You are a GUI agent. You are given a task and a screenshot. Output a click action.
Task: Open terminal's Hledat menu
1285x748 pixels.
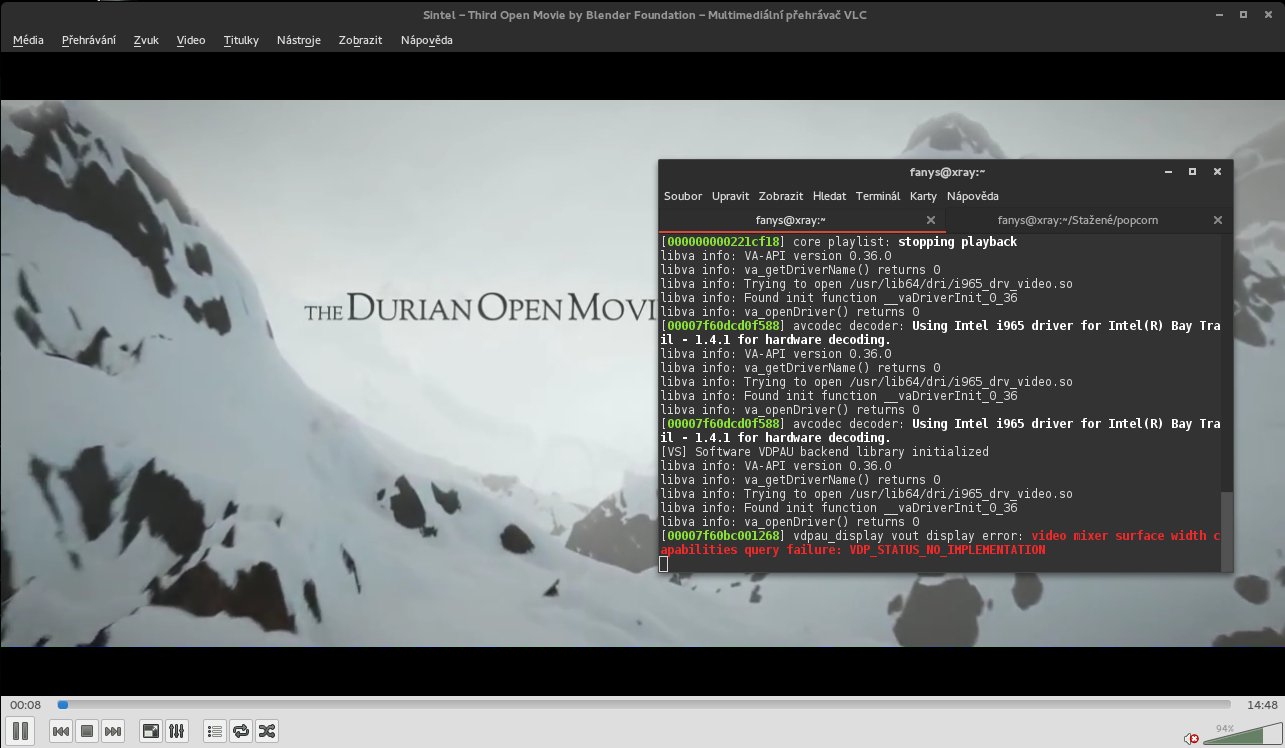tap(829, 196)
